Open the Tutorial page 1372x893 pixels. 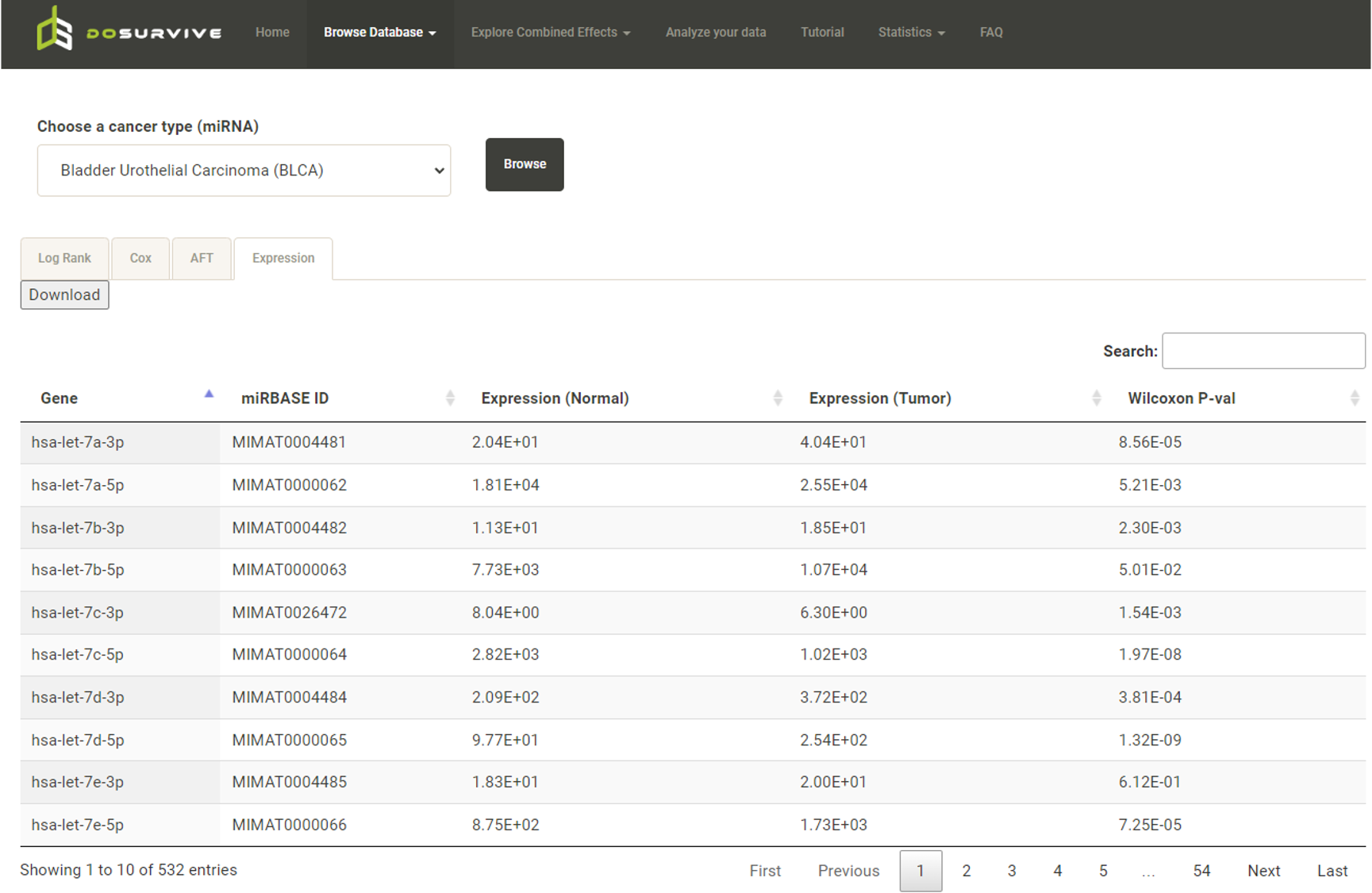click(x=822, y=33)
